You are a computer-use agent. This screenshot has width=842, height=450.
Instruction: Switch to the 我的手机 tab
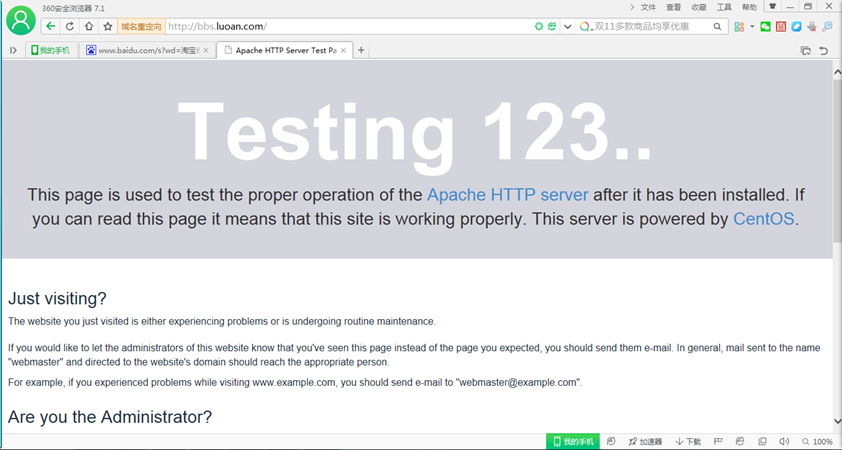pos(51,50)
